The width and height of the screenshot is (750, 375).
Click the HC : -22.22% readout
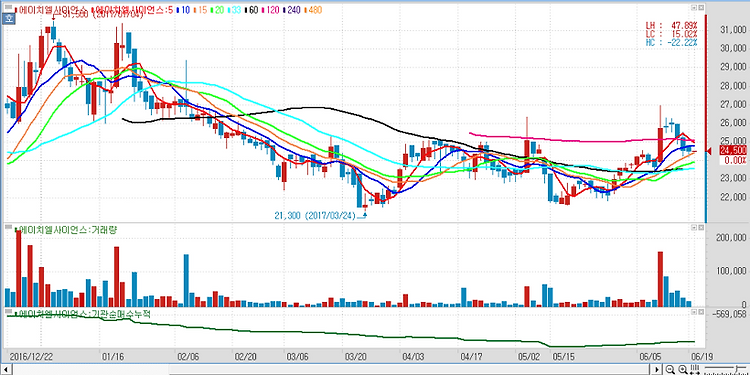(672, 43)
